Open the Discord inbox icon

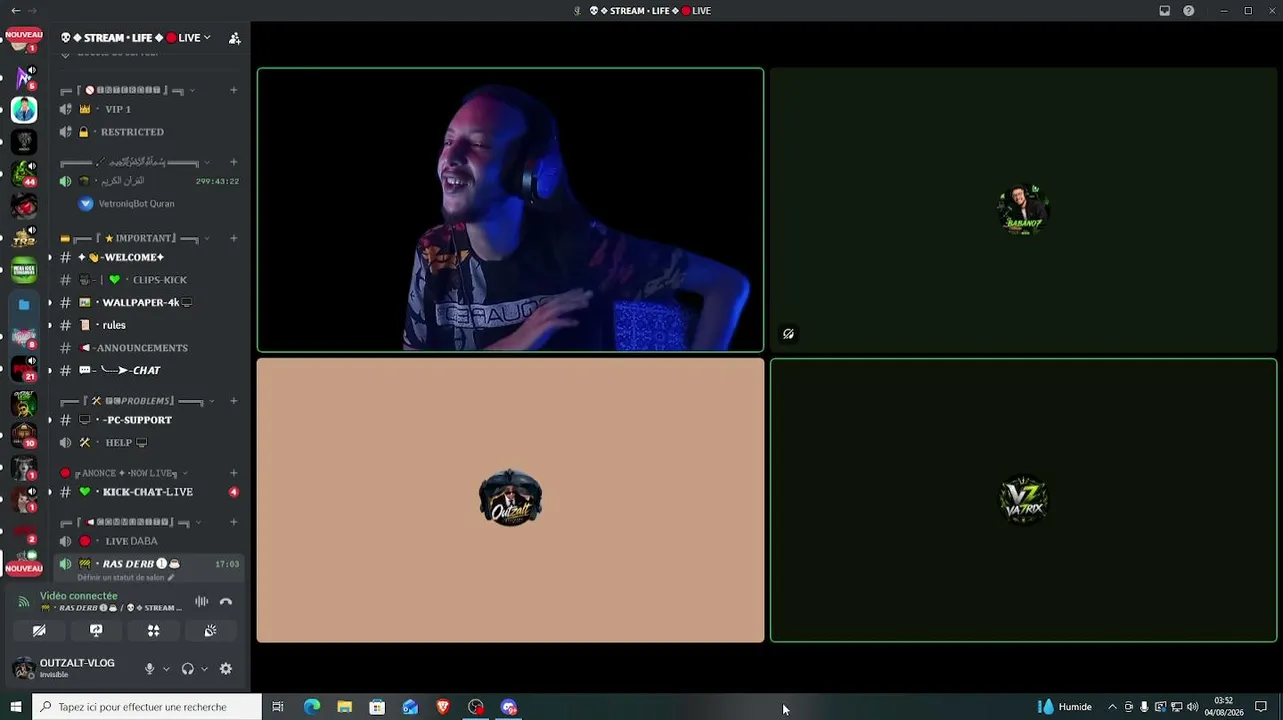(x=1165, y=11)
